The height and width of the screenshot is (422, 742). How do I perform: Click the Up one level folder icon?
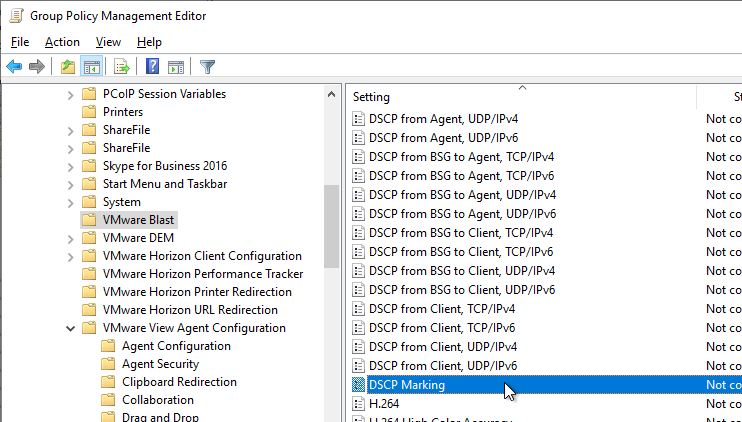click(68, 67)
